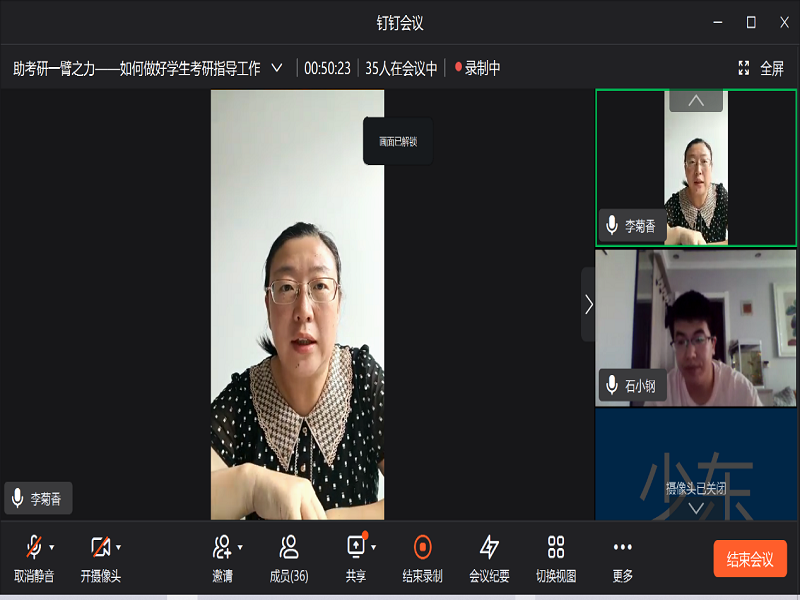Open the 成员(36) members list
Screen dimensions: 800x600
[x=289, y=547]
